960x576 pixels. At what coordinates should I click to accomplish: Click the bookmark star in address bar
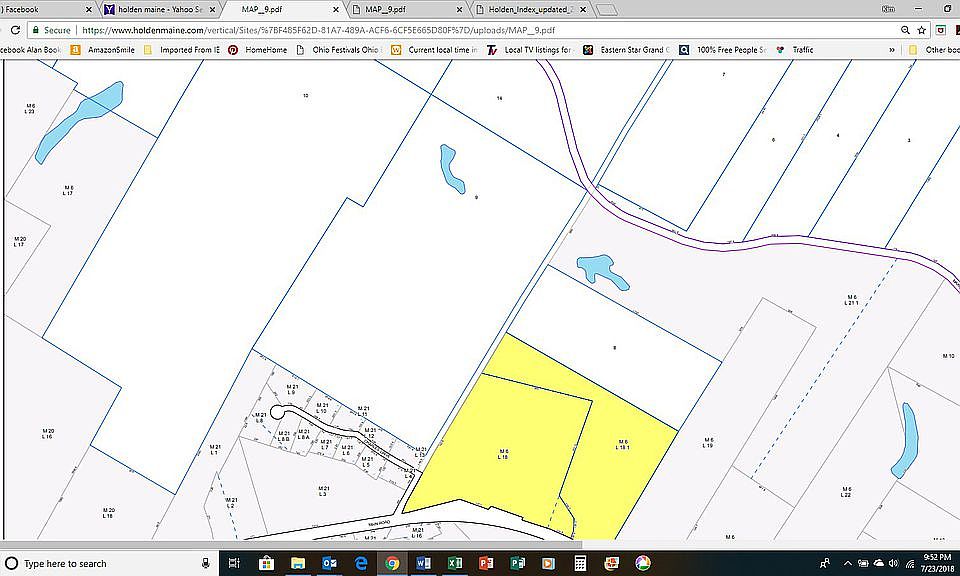pos(922,30)
